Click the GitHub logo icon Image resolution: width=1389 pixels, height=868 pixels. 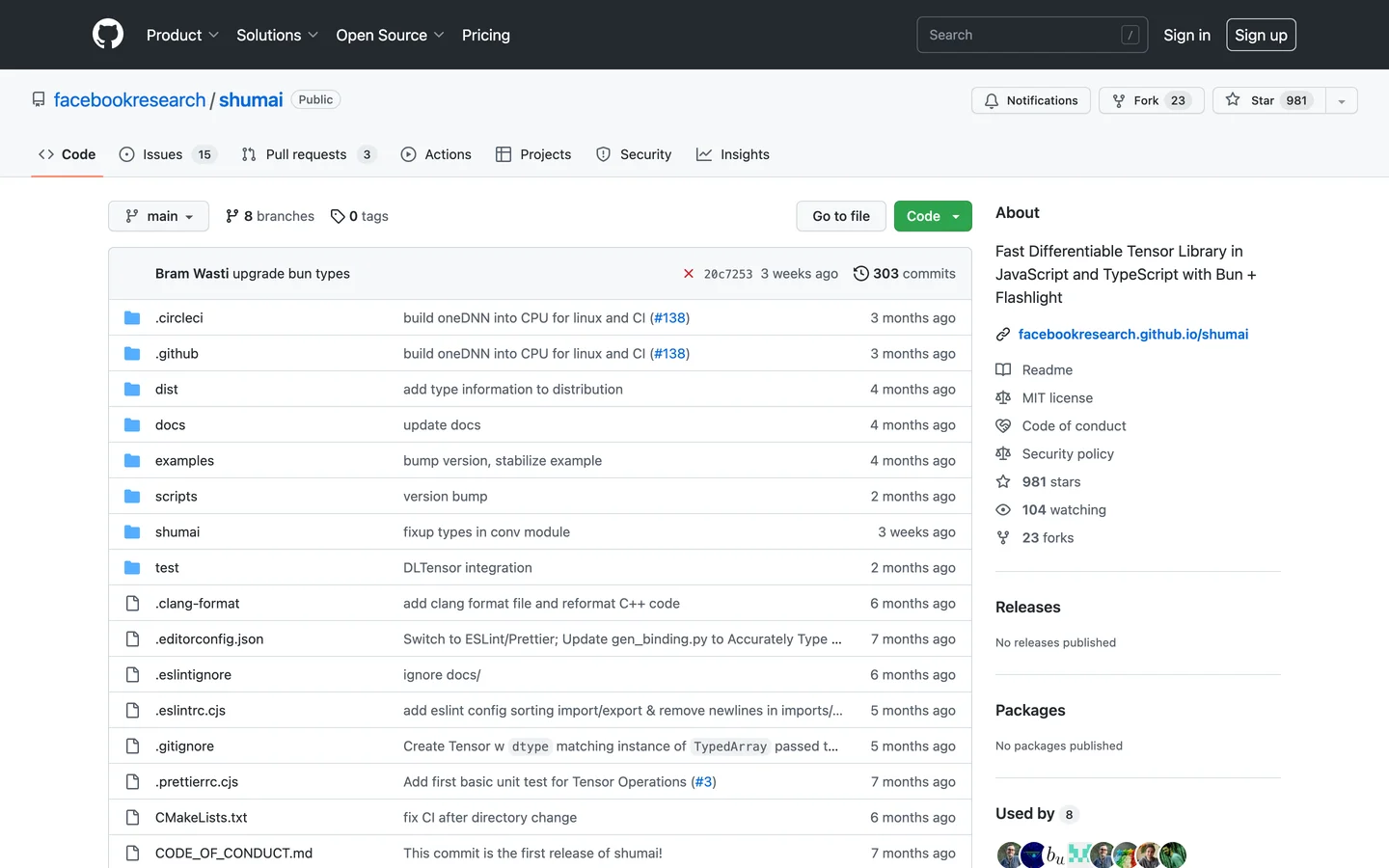coord(108,35)
